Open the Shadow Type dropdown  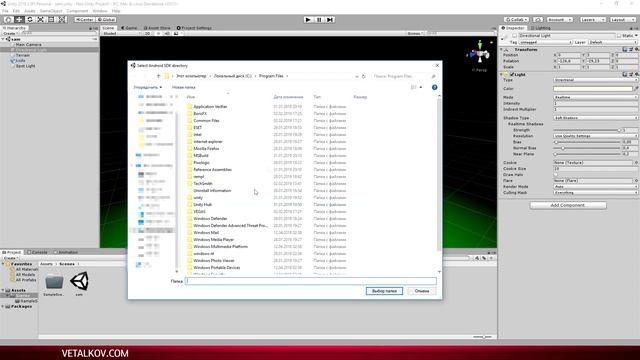[596, 118]
